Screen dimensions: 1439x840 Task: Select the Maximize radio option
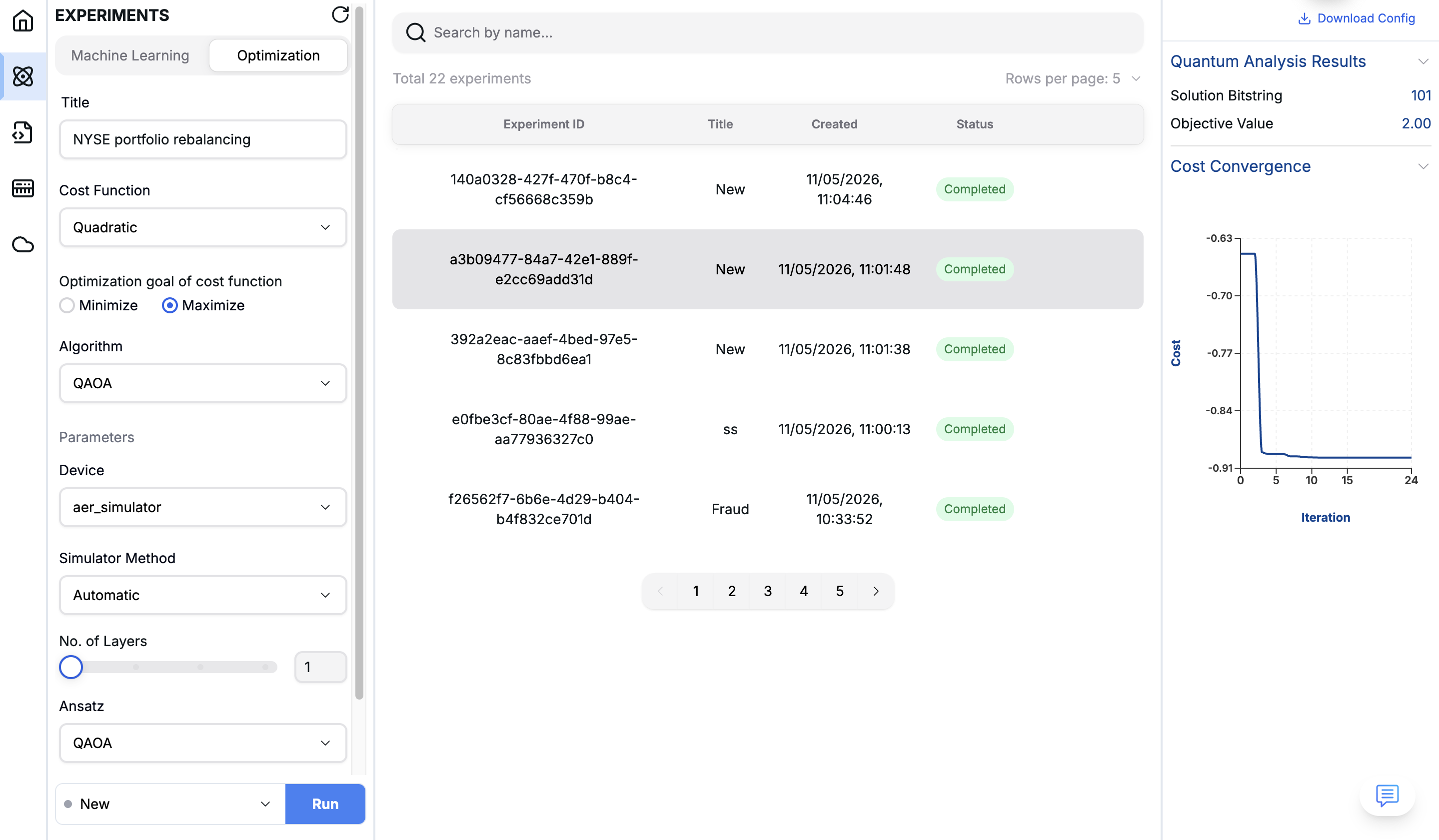tap(169, 305)
